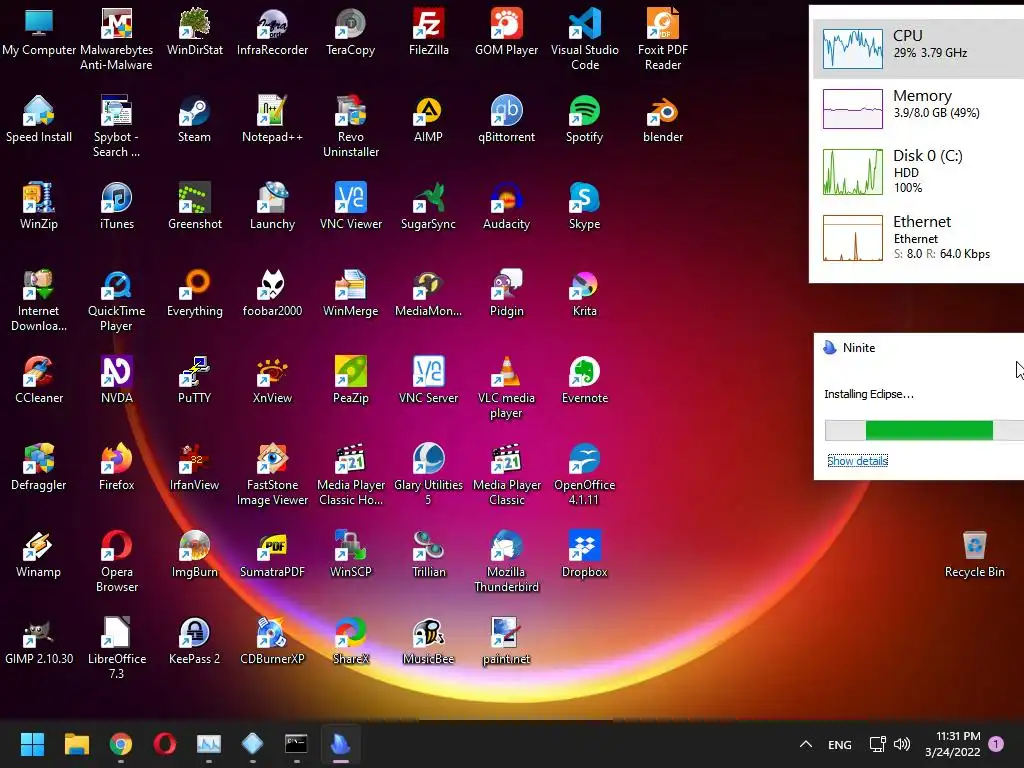This screenshot has height=768, width=1024.
Task: Open InfraRecorder shortcut
Action: [272, 33]
